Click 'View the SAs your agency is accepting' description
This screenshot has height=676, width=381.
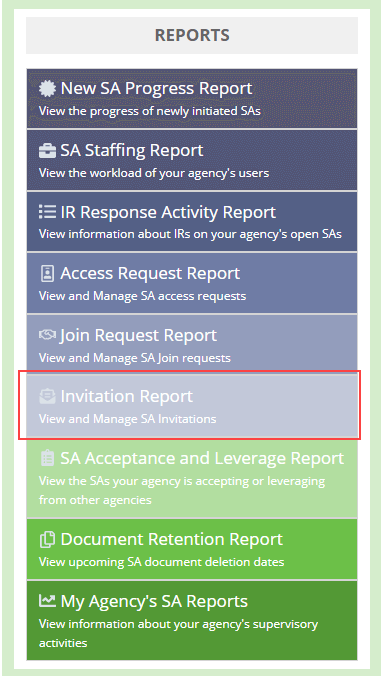pos(182,490)
